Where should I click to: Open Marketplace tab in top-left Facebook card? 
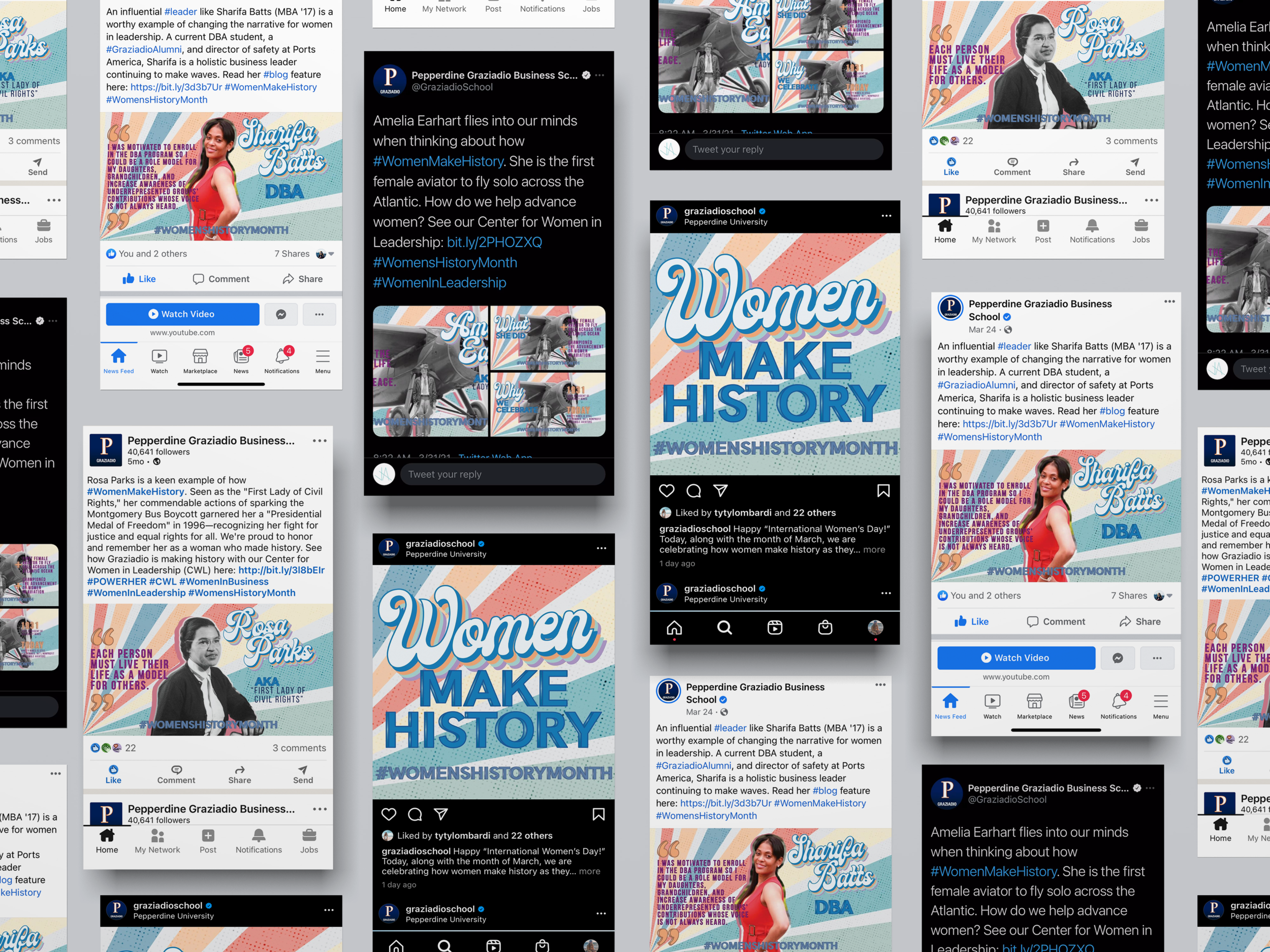coord(200,361)
